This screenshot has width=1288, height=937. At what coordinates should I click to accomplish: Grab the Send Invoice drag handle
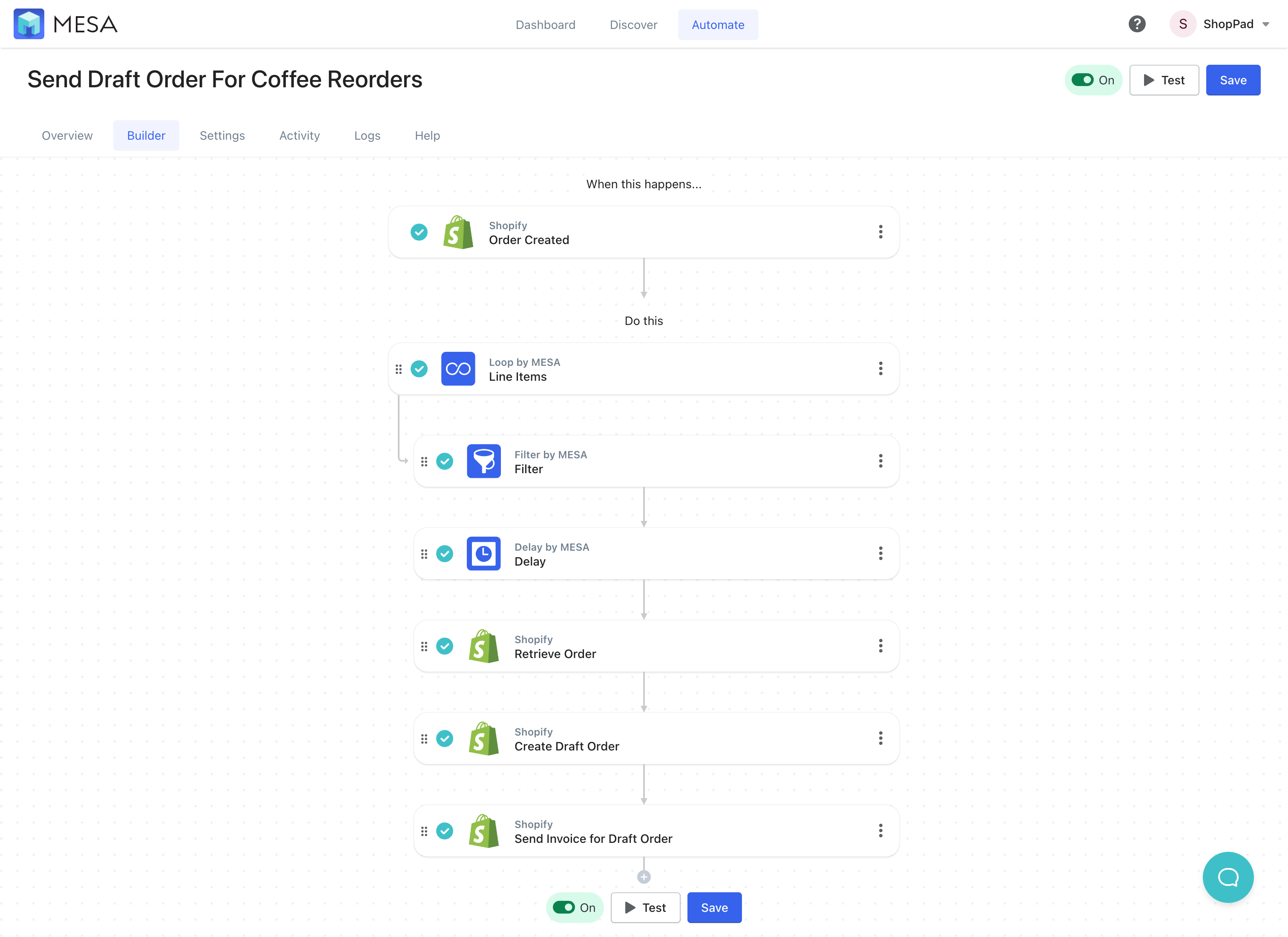click(424, 831)
